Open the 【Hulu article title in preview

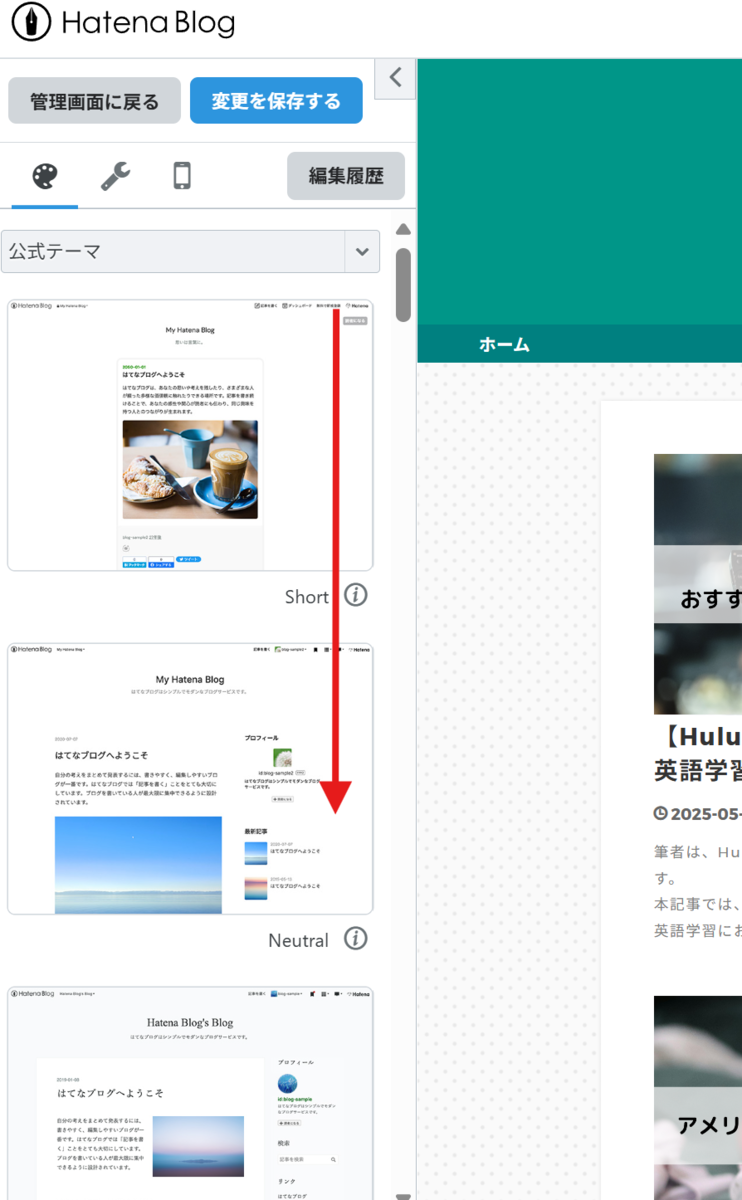(698, 754)
